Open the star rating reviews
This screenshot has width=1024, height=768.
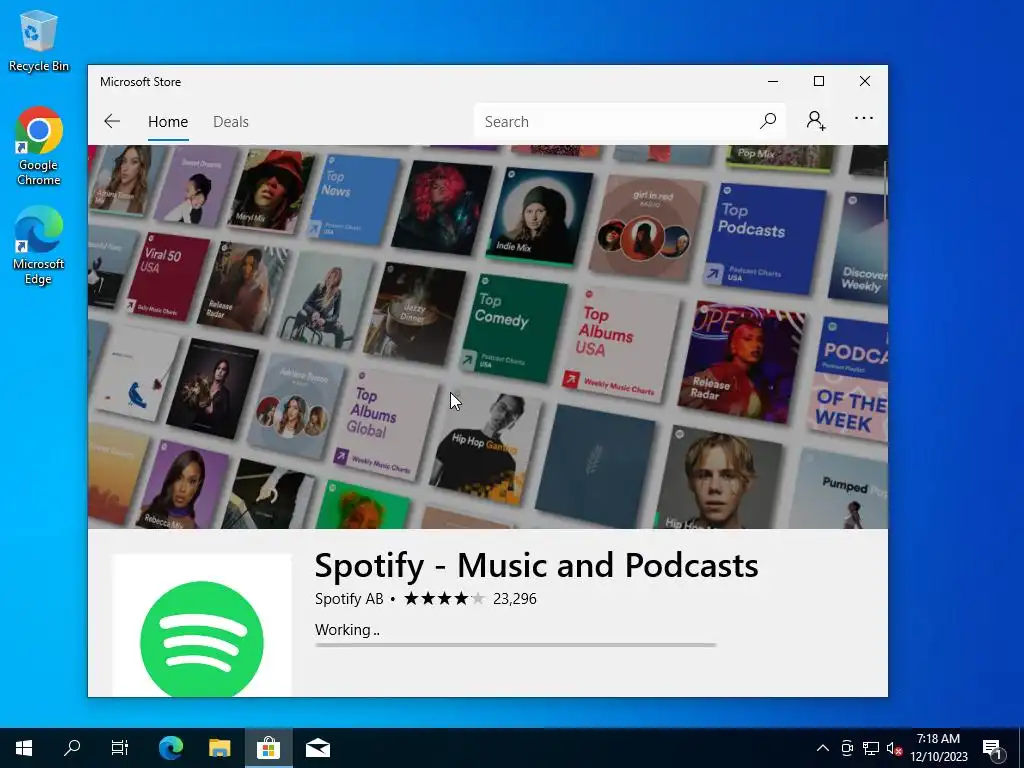click(x=444, y=598)
